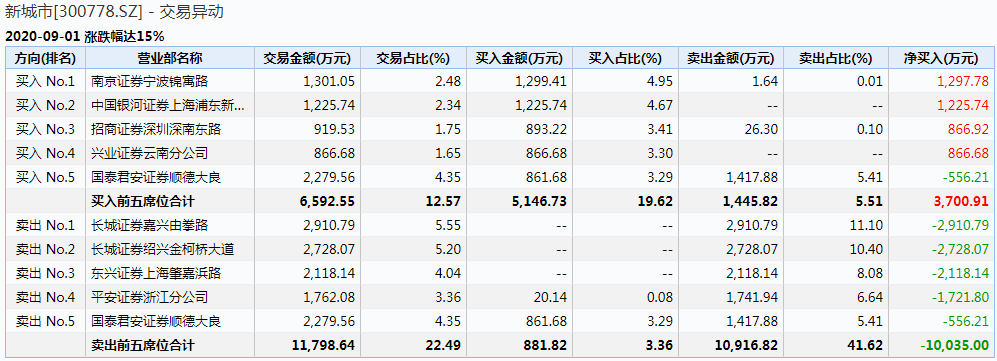Image resolution: width=997 pixels, height=361 pixels.
Task: Click the 交易金额(万元) column header
Action: (x=307, y=59)
